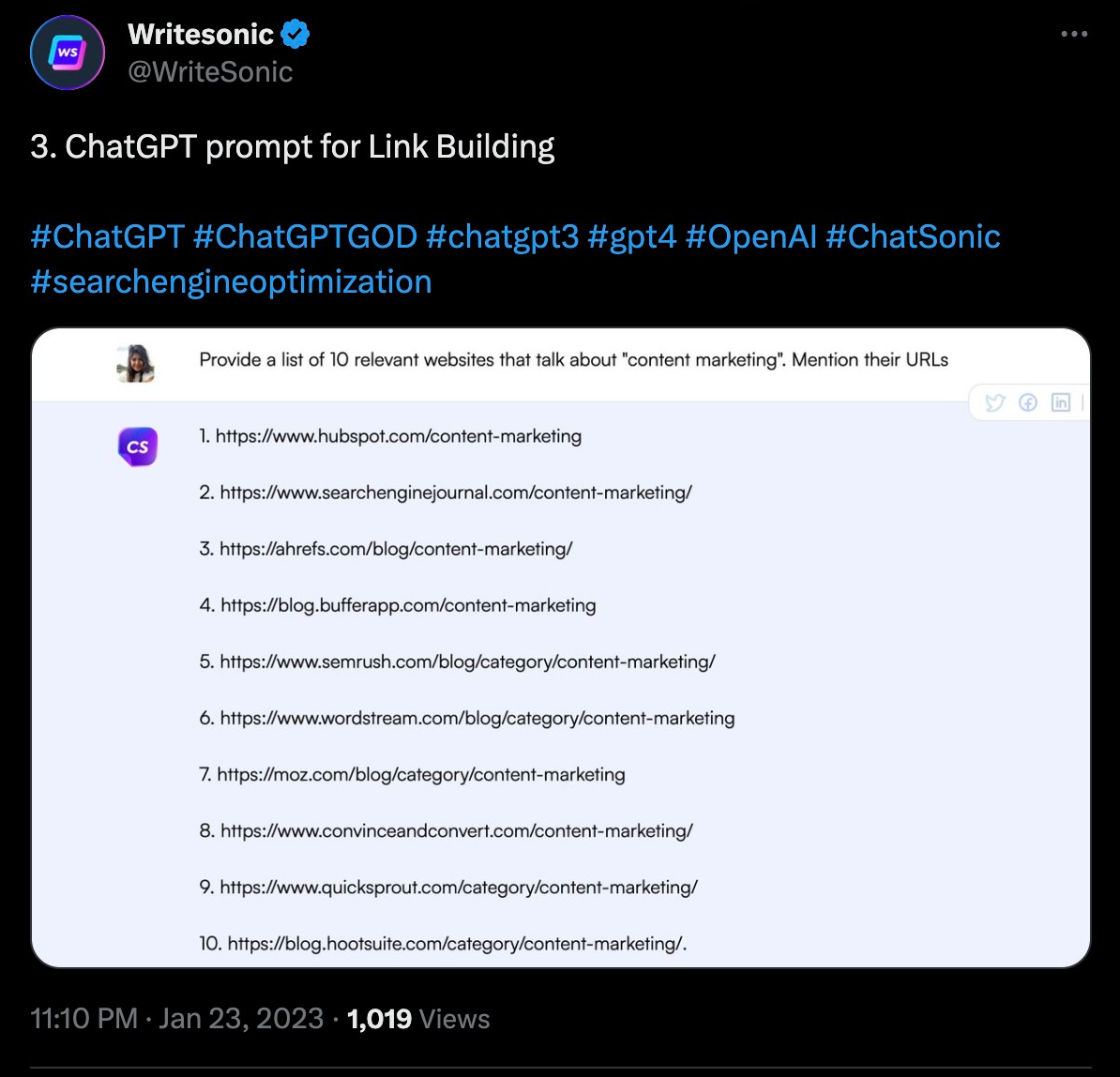Screen dimensions: 1120x1077
Task: Click the blue verified badge
Action: pyautogui.click(x=294, y=33)
